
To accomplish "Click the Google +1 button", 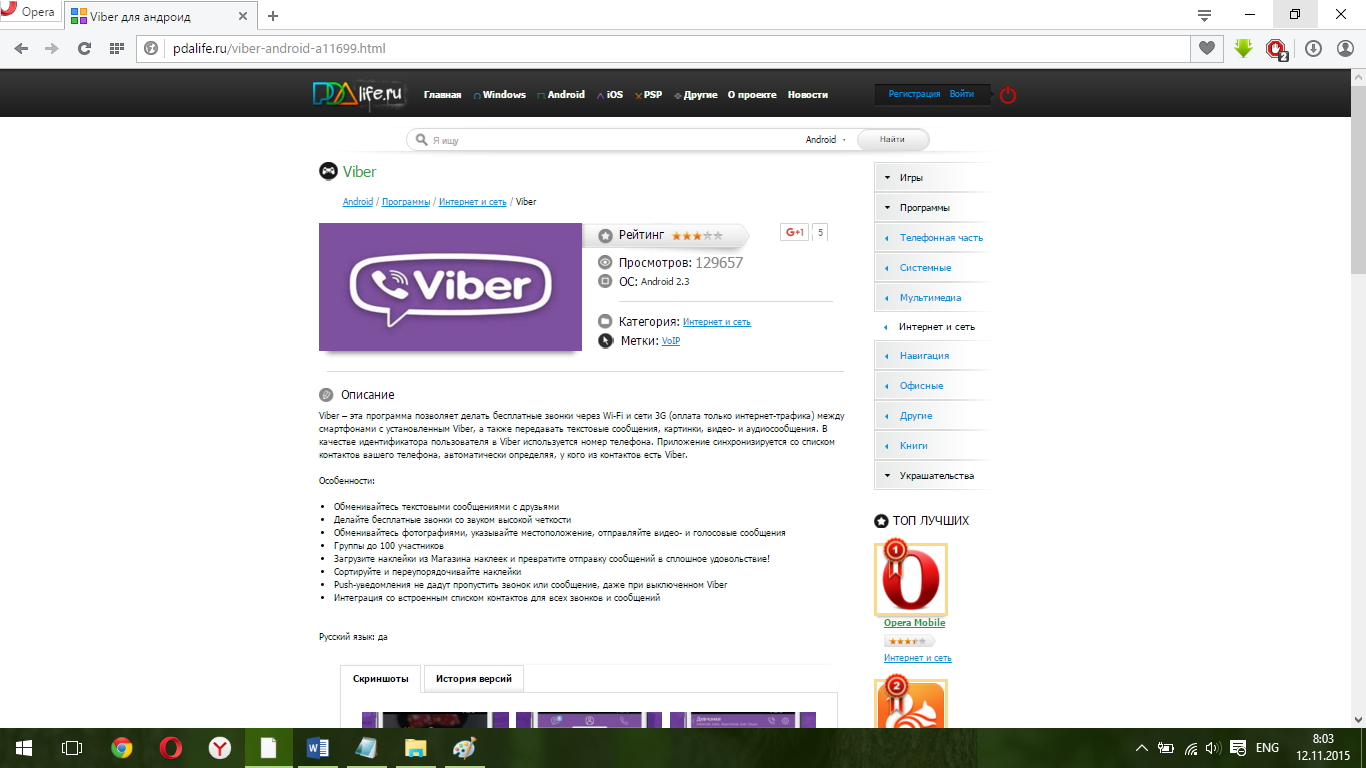I will [795, 233].
